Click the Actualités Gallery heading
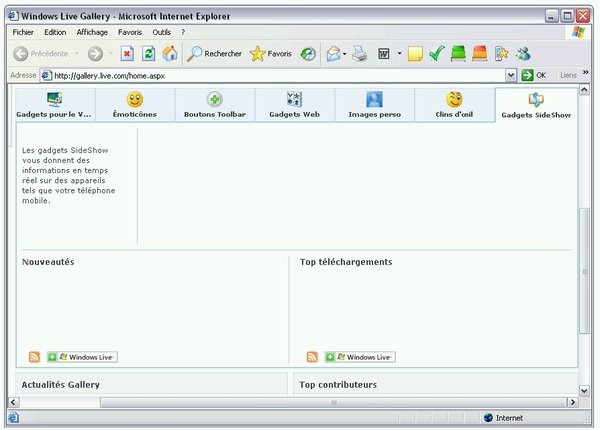The height and width of the screenshot is (430, 600). click(60, 384)
